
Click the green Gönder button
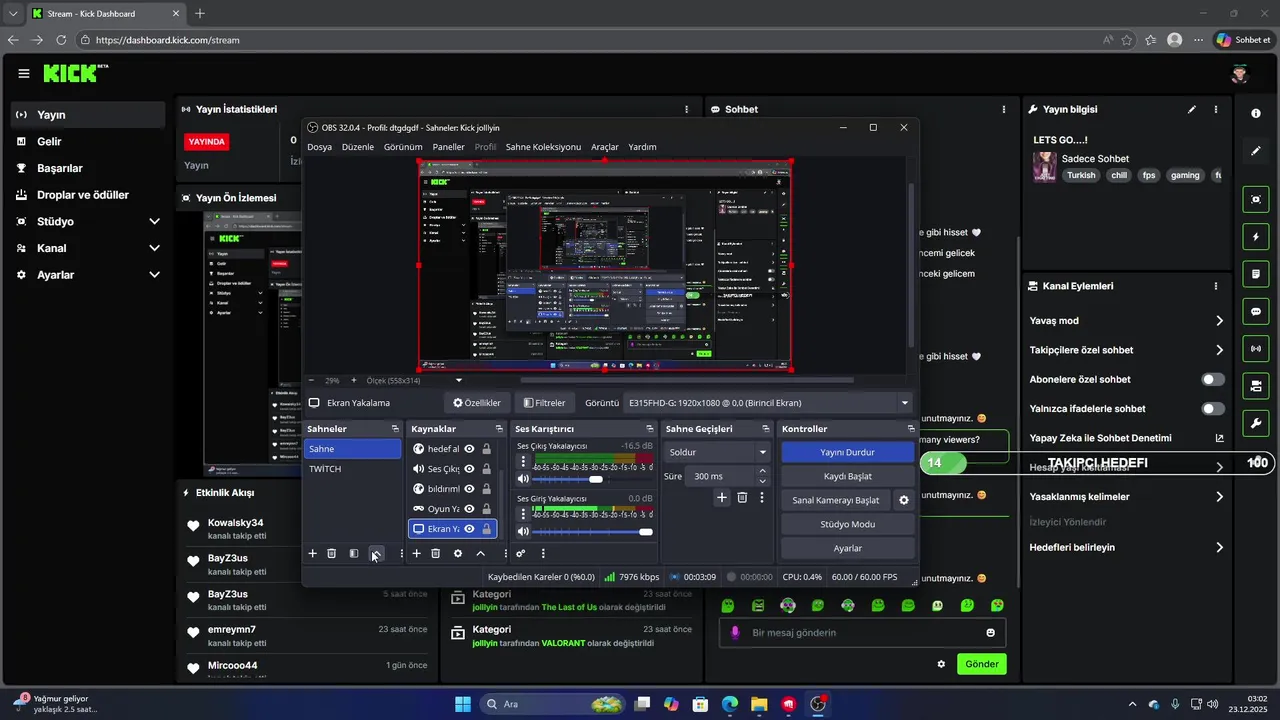point(981,664)
